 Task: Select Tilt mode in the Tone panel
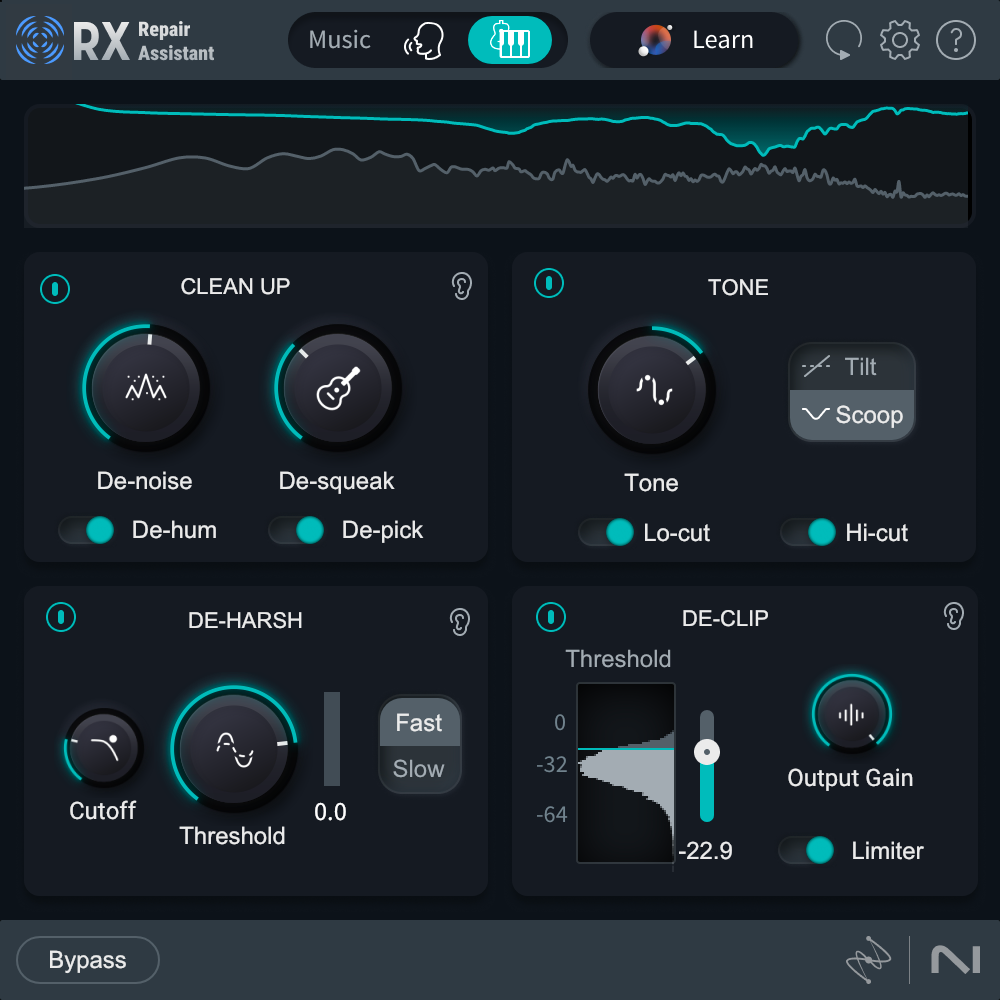coord(851,368)
